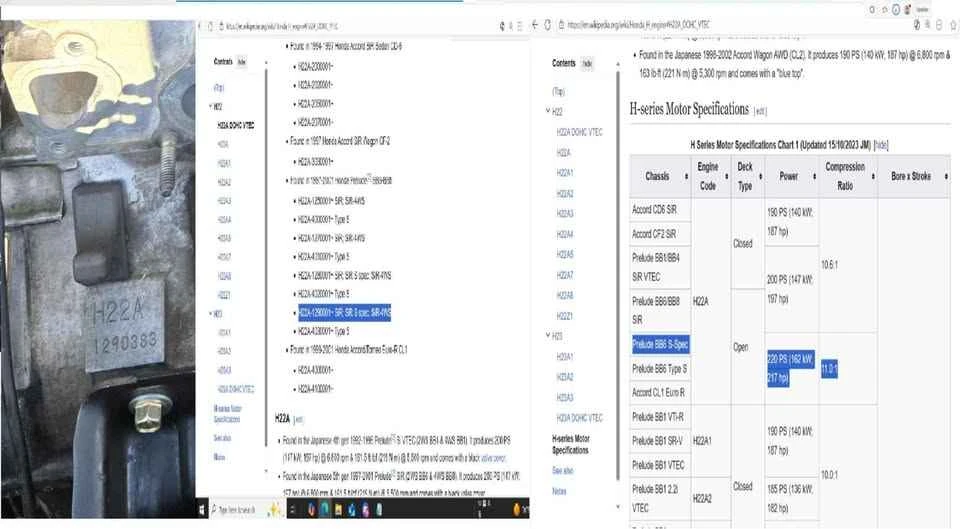Viewport: 960px width, 529px height.
Task: Click the highlighted H22A-1290001 SiR S spec entry
Action: [x=345, y=312]
